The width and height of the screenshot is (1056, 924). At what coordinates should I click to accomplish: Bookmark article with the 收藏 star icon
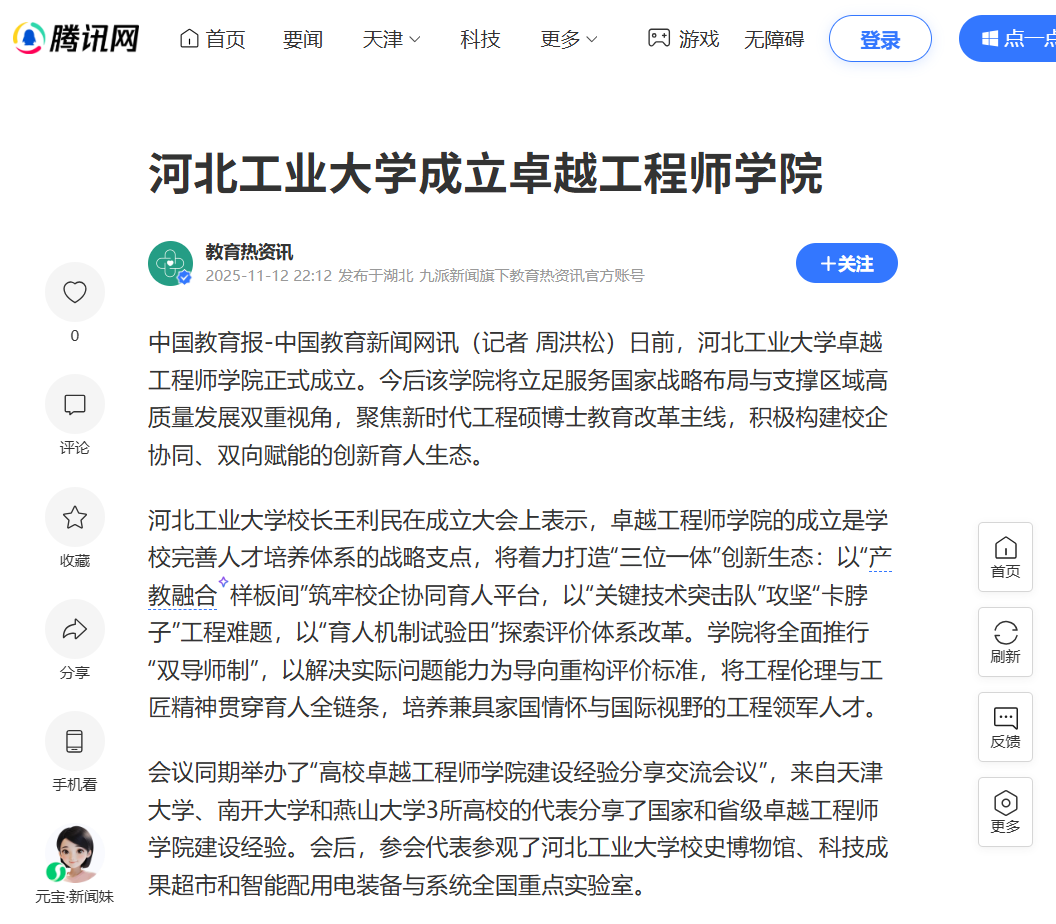point(75,517)
